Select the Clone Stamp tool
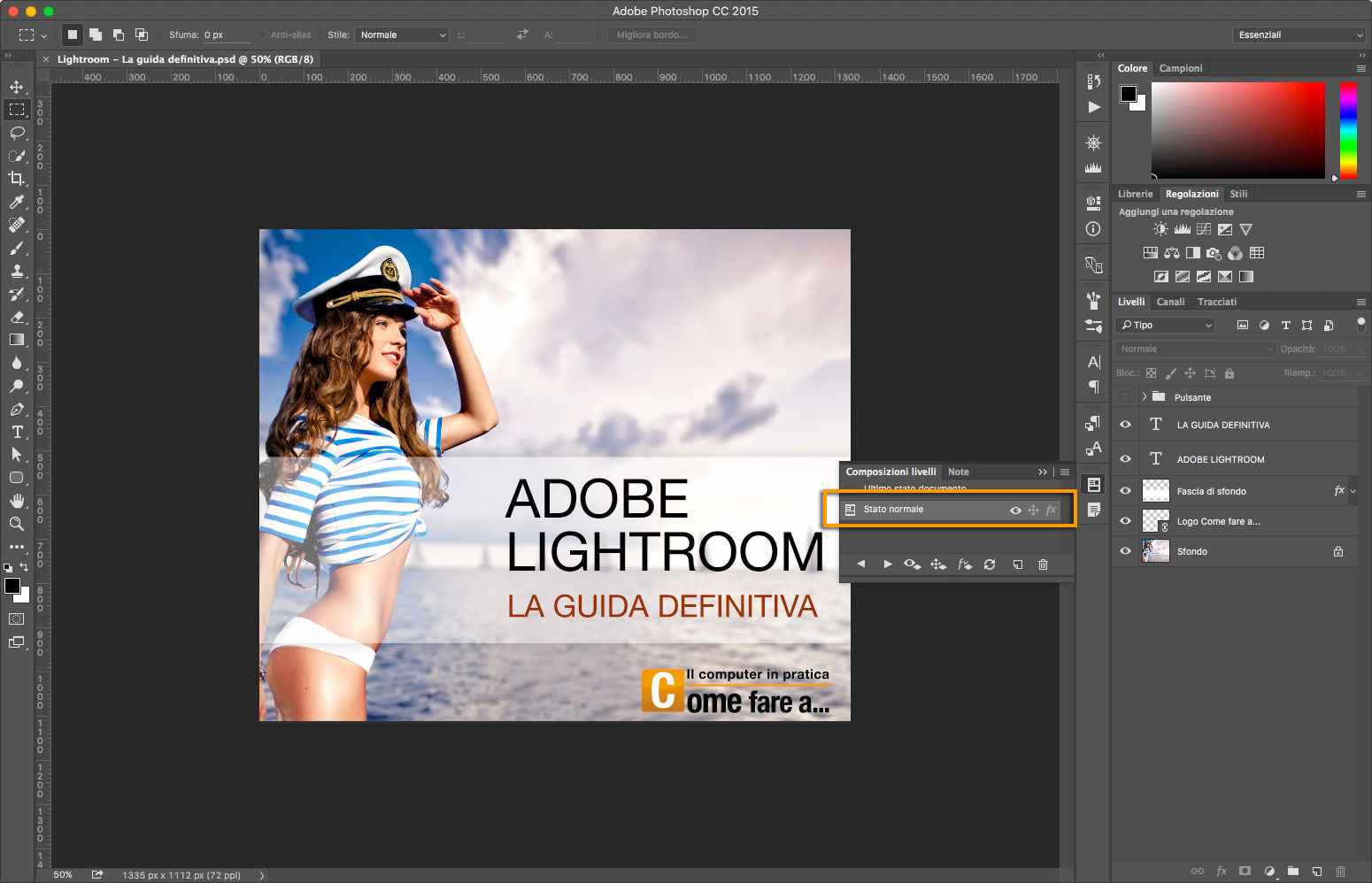The image size is (1372, 883). point(17,271)
